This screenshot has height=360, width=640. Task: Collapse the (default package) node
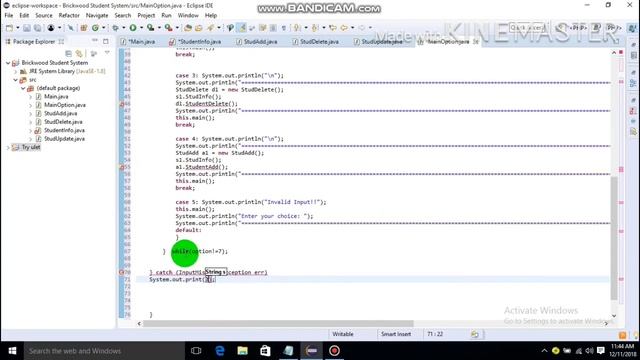(x=23, y=88)
